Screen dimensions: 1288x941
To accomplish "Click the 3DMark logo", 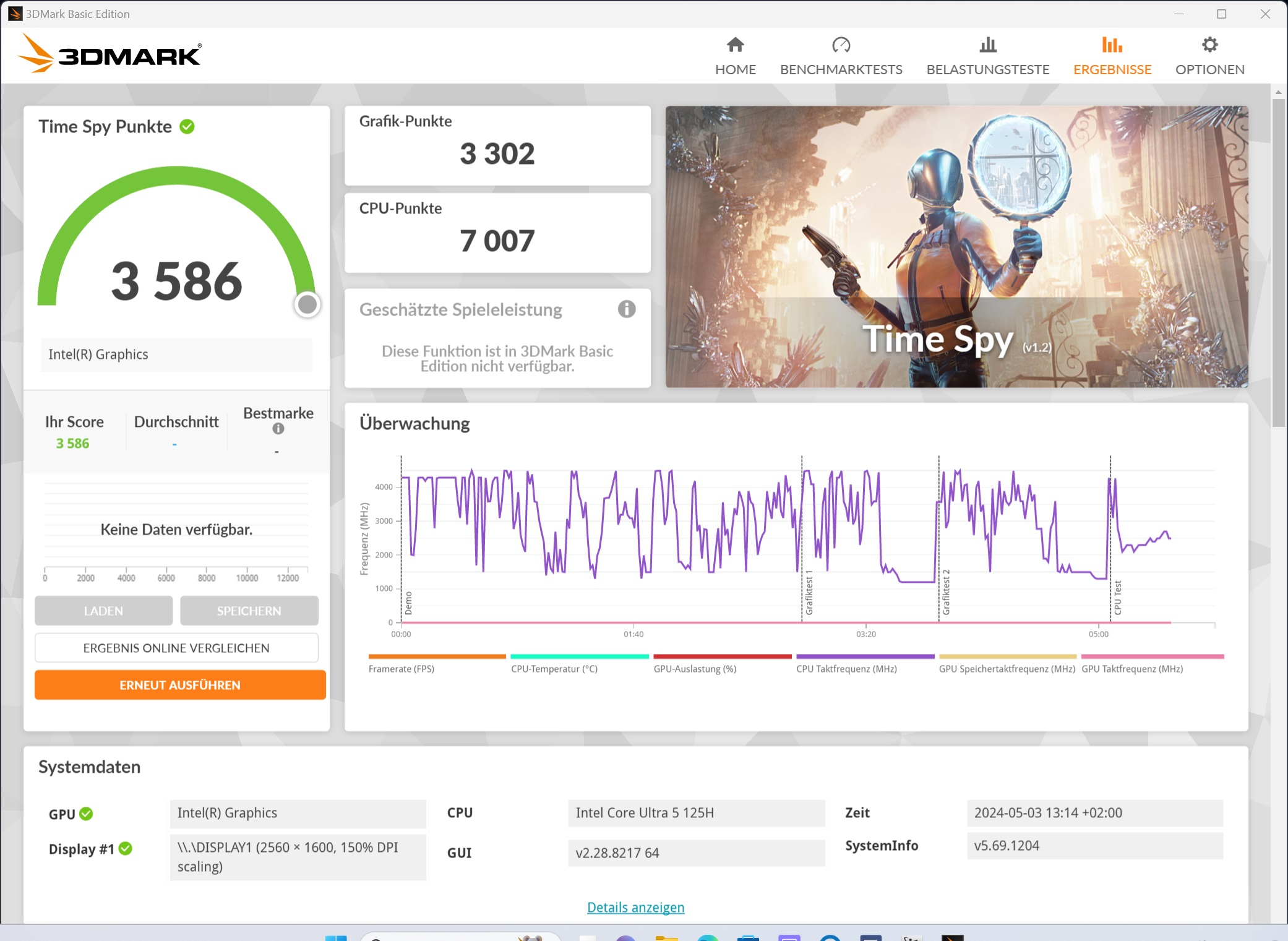I will pos(109,54).
